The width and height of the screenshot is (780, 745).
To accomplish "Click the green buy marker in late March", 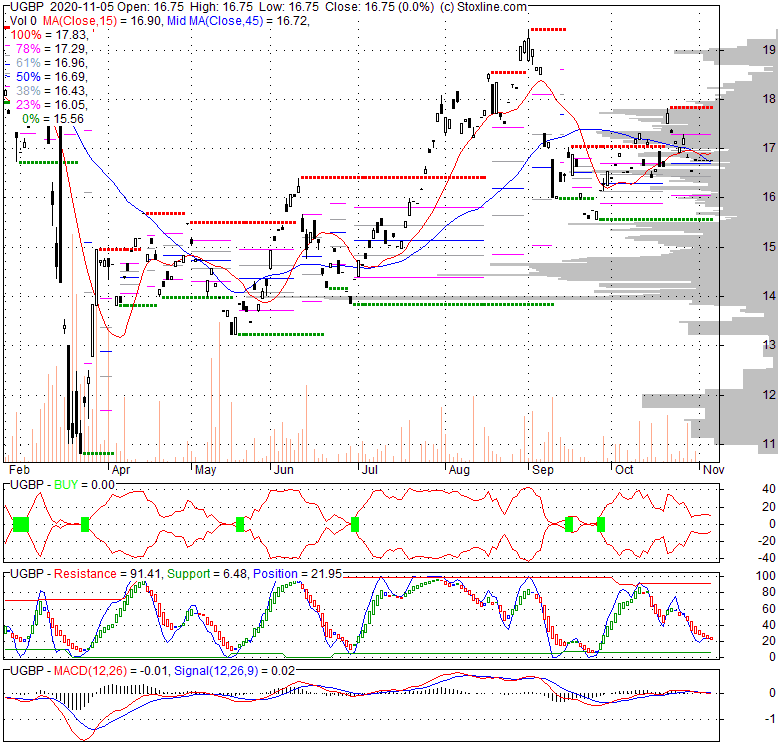I will tap(85, 524).
